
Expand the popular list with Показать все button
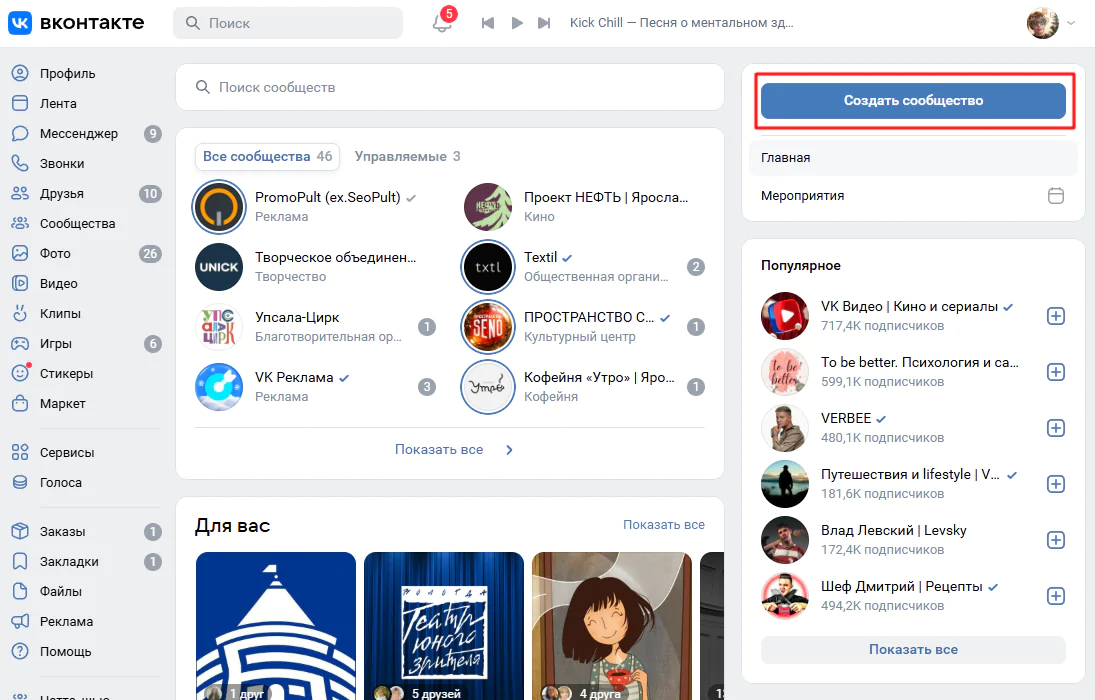[912, 650]
